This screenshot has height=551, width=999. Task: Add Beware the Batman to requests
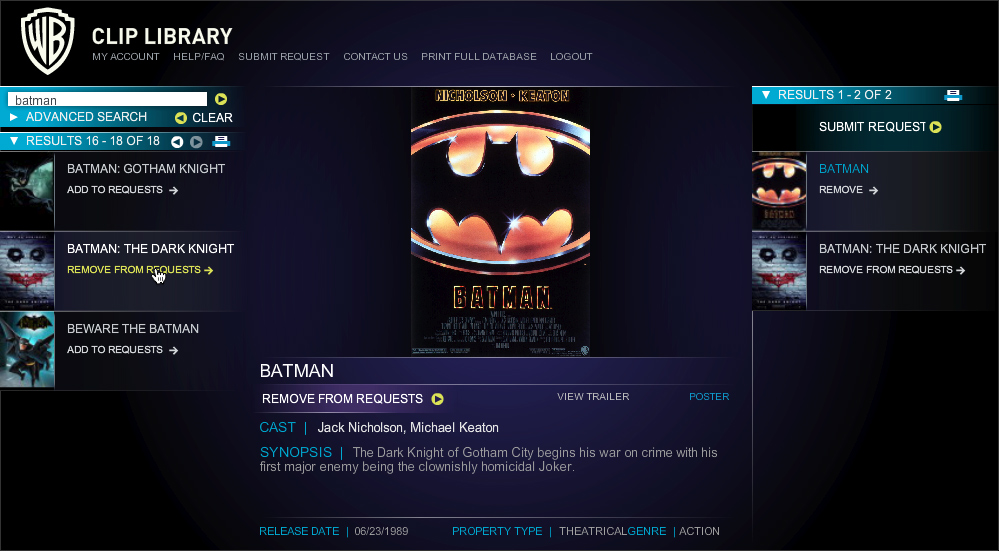115,350
